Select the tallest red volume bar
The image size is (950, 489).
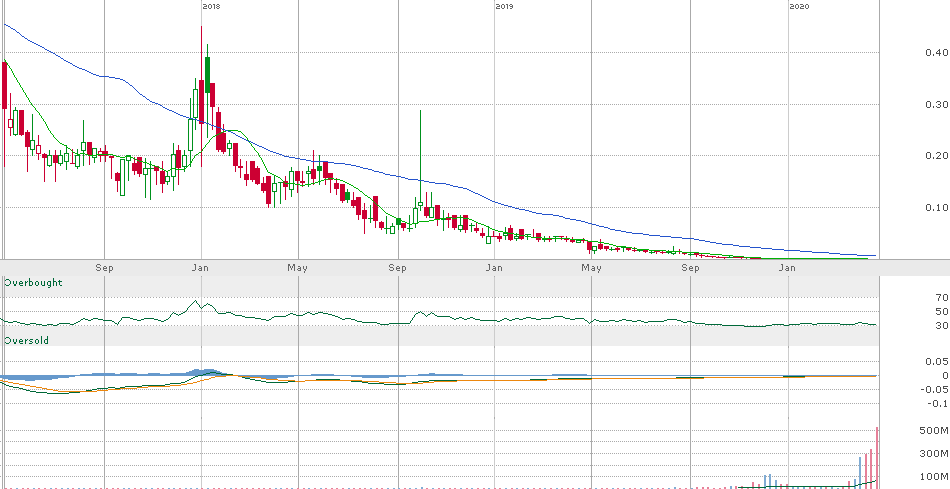877,457
